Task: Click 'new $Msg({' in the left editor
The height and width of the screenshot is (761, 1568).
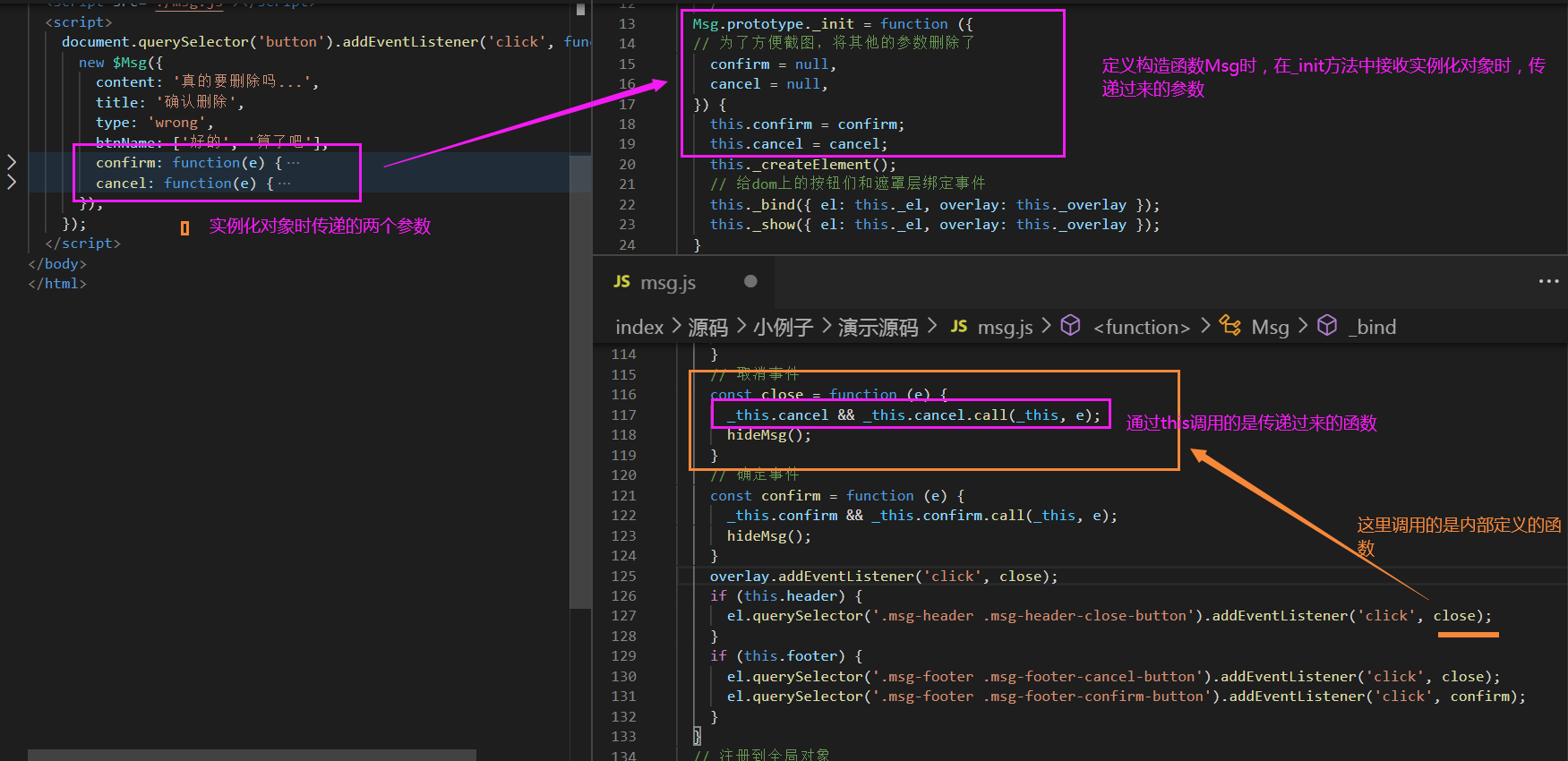Action: pos(121,62)
